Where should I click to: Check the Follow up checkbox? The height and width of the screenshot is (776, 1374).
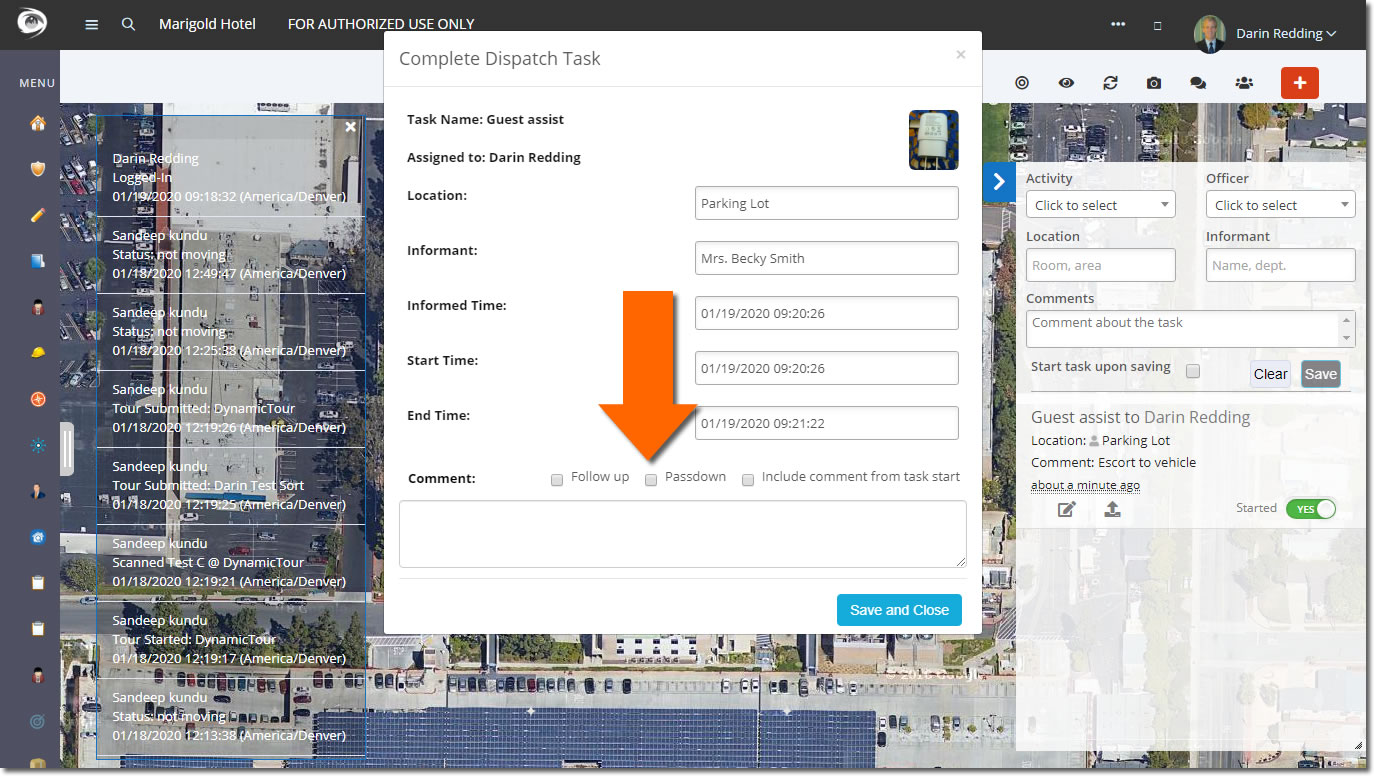557,480
